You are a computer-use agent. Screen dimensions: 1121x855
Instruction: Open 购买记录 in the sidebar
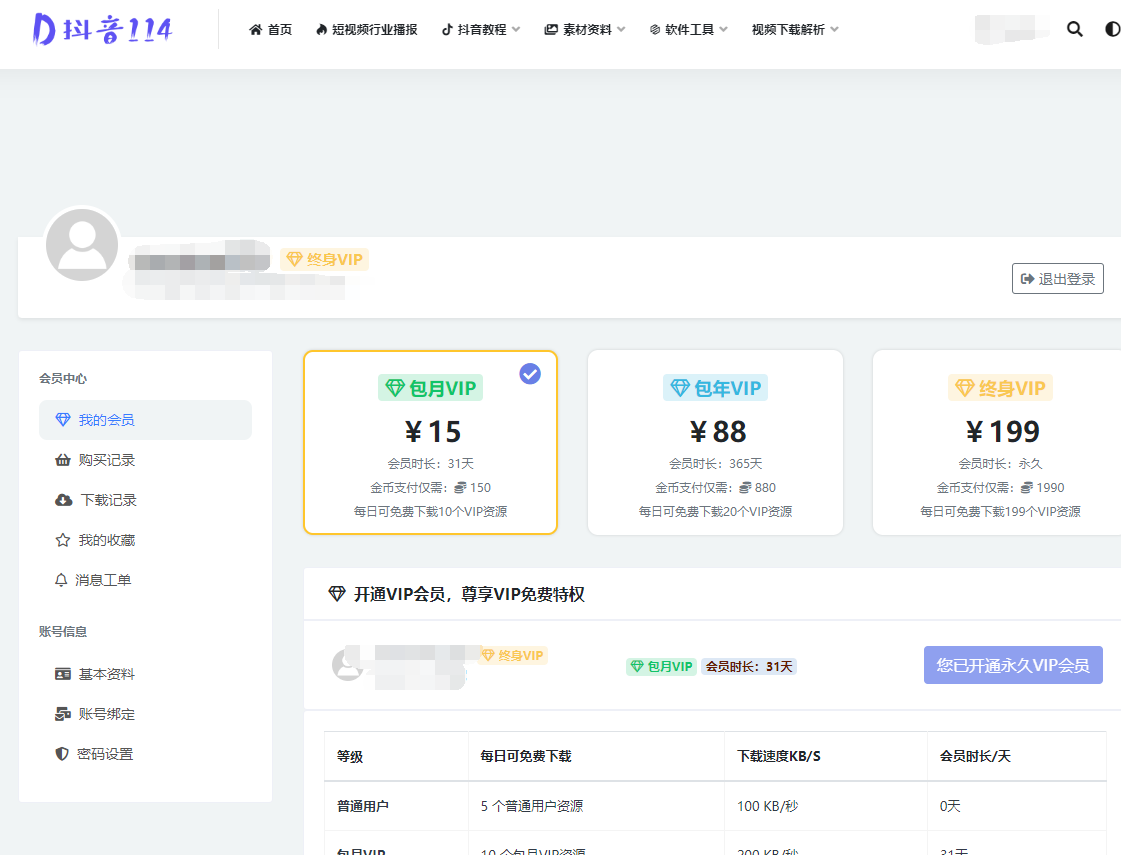(145, 460)
